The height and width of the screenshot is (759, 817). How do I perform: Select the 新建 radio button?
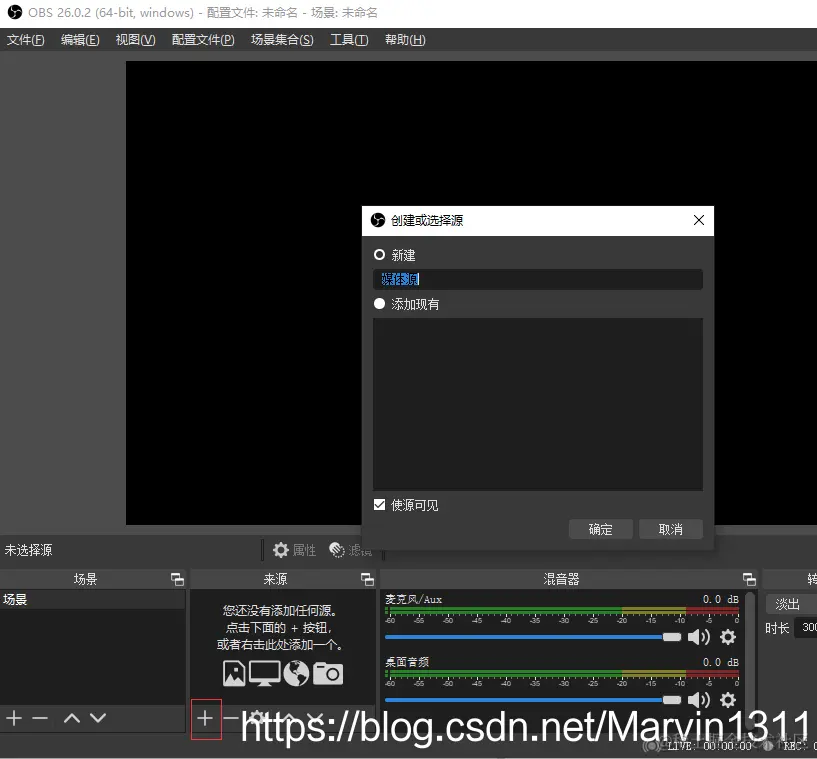(379, 255)
